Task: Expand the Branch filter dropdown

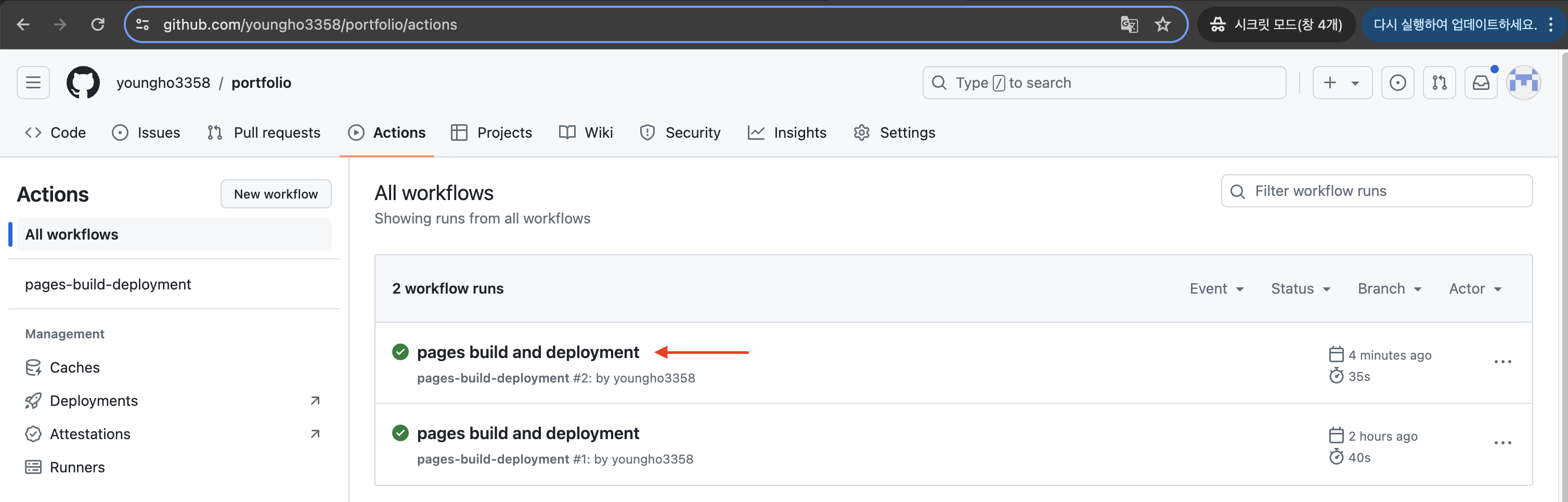Action: [x=1389, y=288]
